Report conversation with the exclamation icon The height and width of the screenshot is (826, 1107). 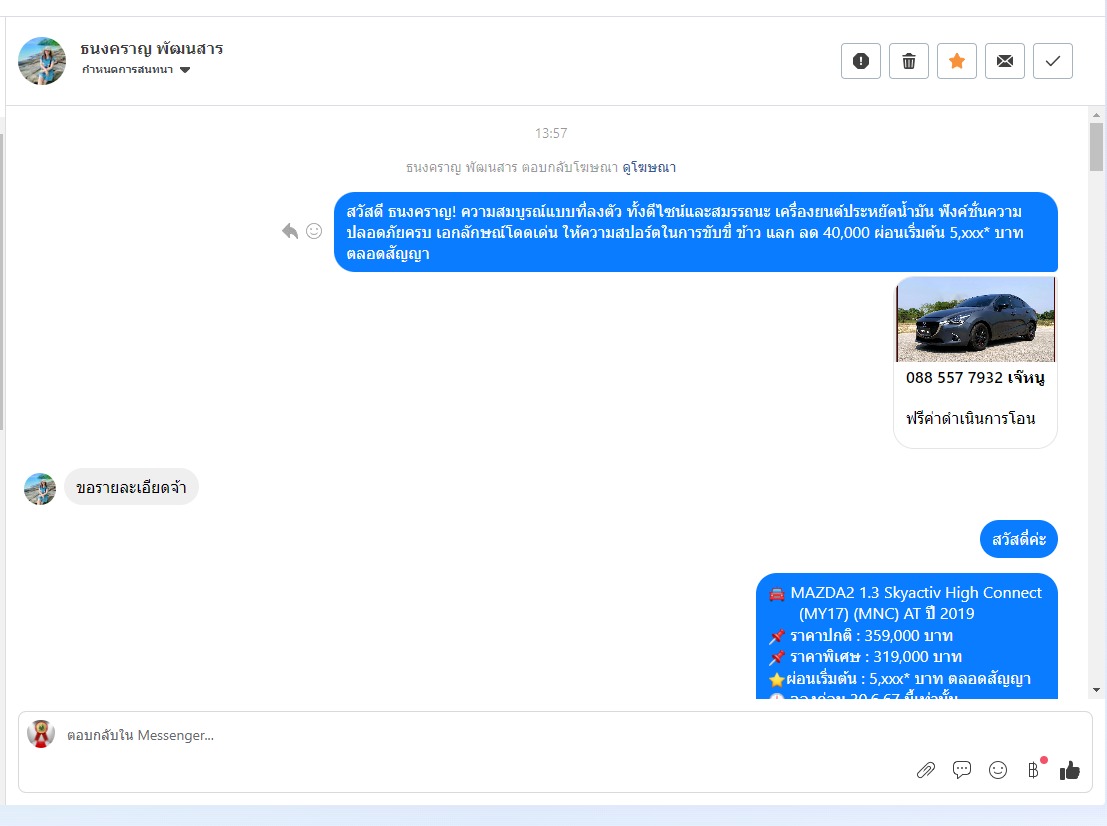(x=861, y=61)
